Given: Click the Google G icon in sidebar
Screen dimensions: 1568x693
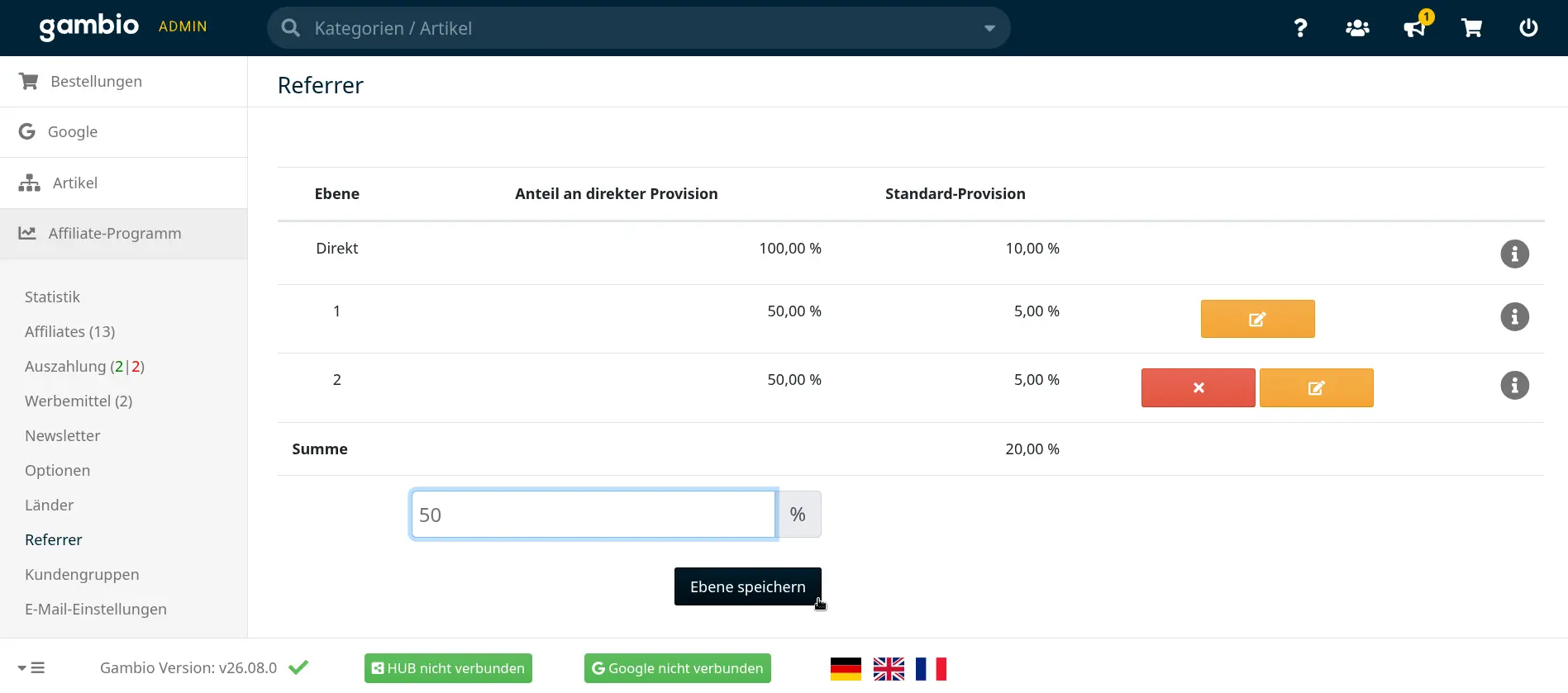Looking at the screenshot, I should pos(27,131).
